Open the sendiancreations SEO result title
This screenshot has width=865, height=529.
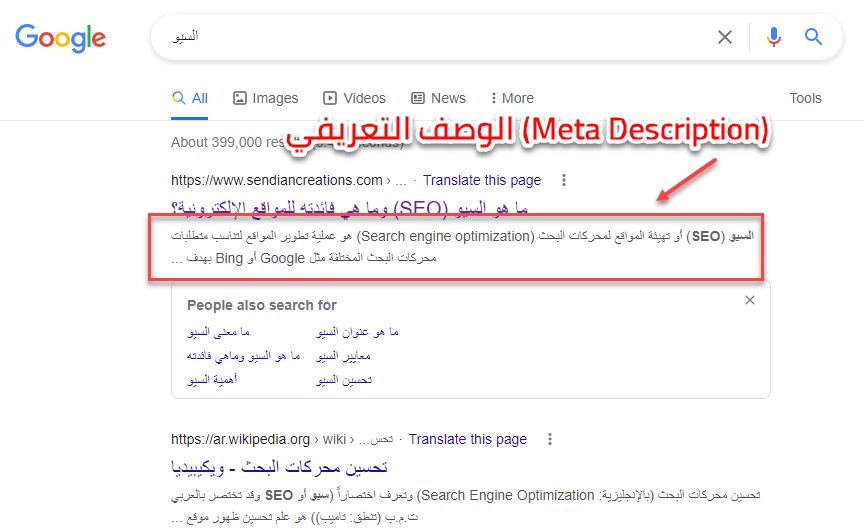[349, 207]
